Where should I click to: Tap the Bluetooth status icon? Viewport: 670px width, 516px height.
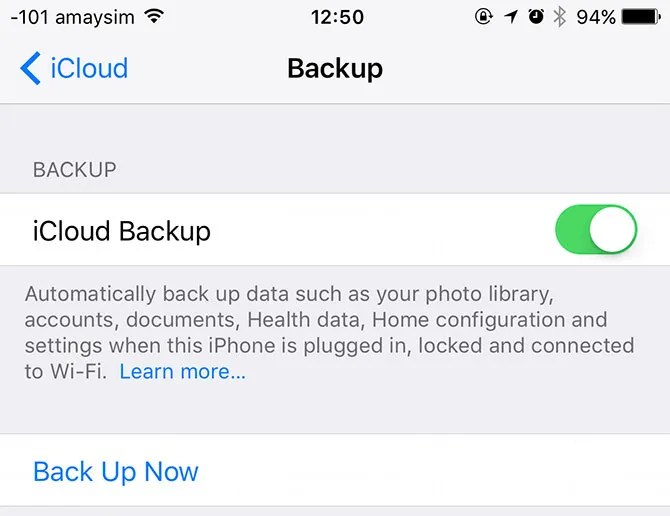[559, 17]
